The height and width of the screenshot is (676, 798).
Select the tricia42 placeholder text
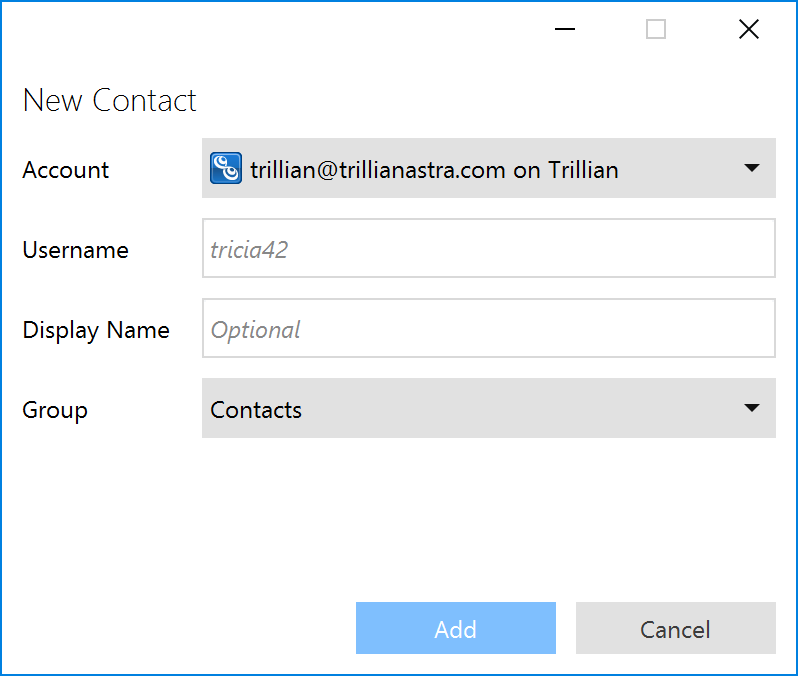pyautogui.click(x=249, y=250)
